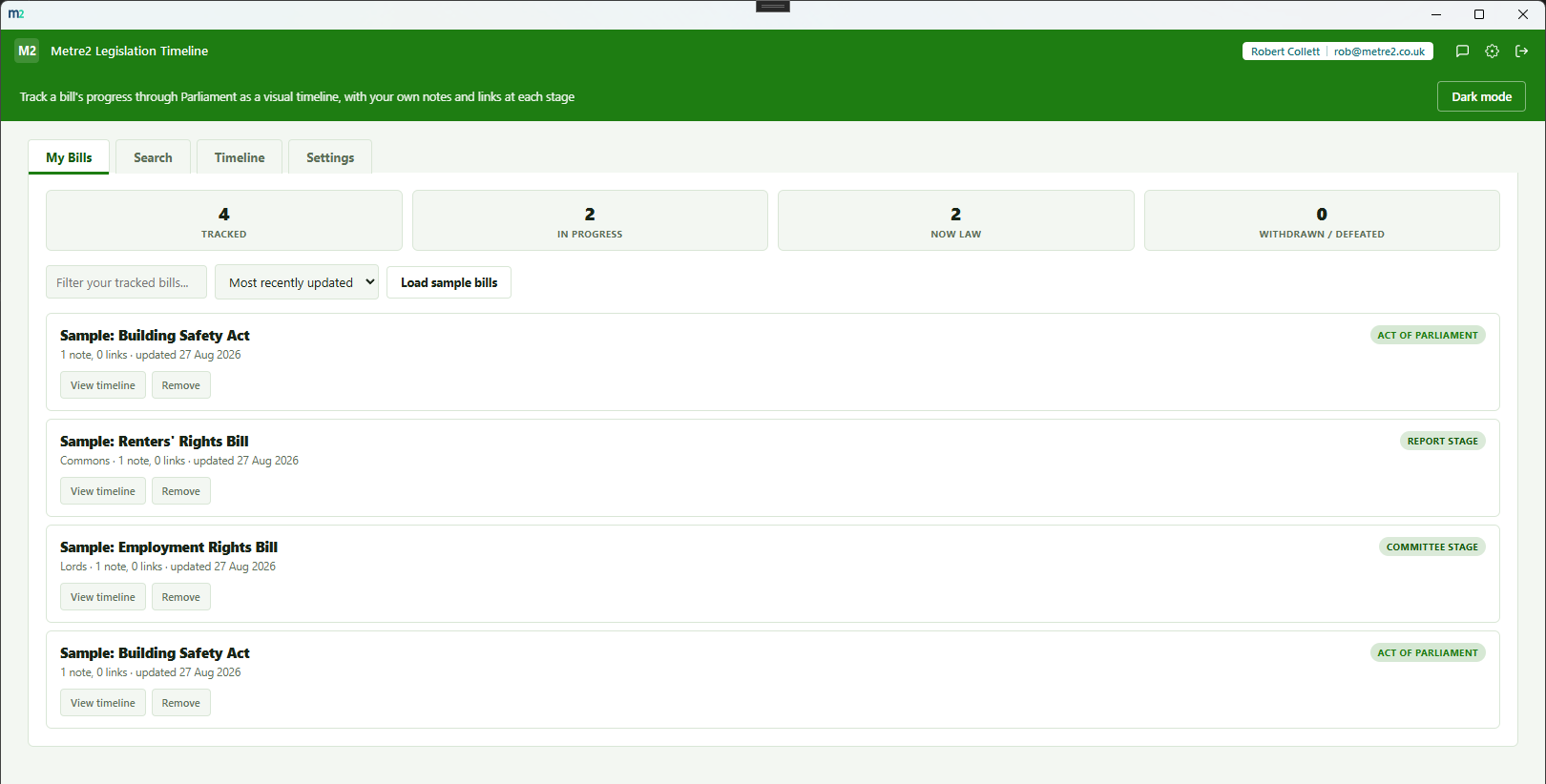Click Load sample bills button
Viewport: 1546px width, 784px height.
point(449,282)
